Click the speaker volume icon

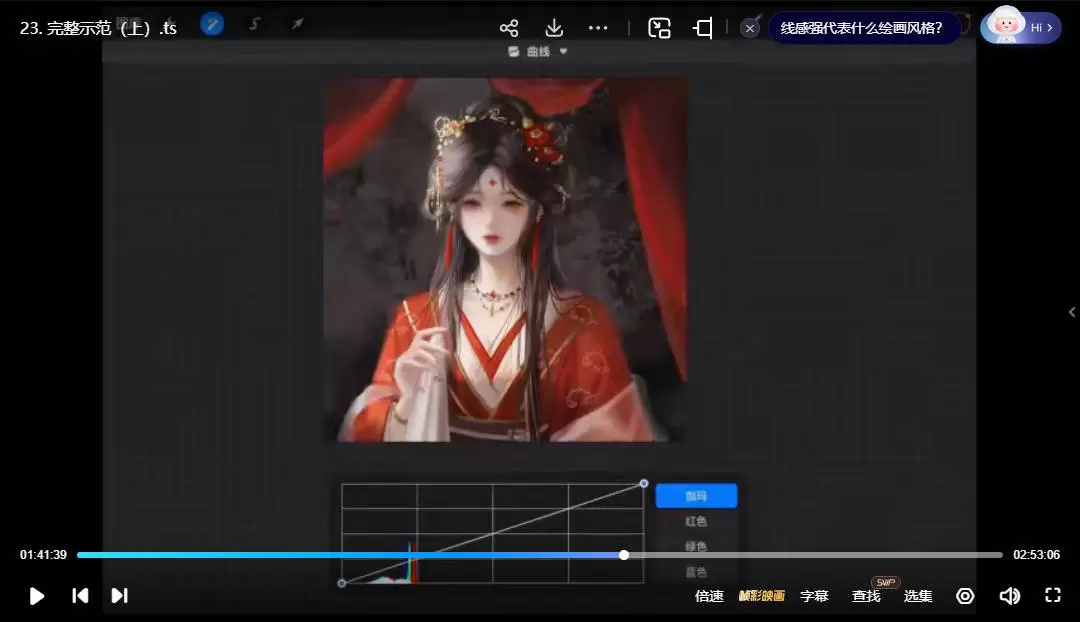click(1010, 596)
